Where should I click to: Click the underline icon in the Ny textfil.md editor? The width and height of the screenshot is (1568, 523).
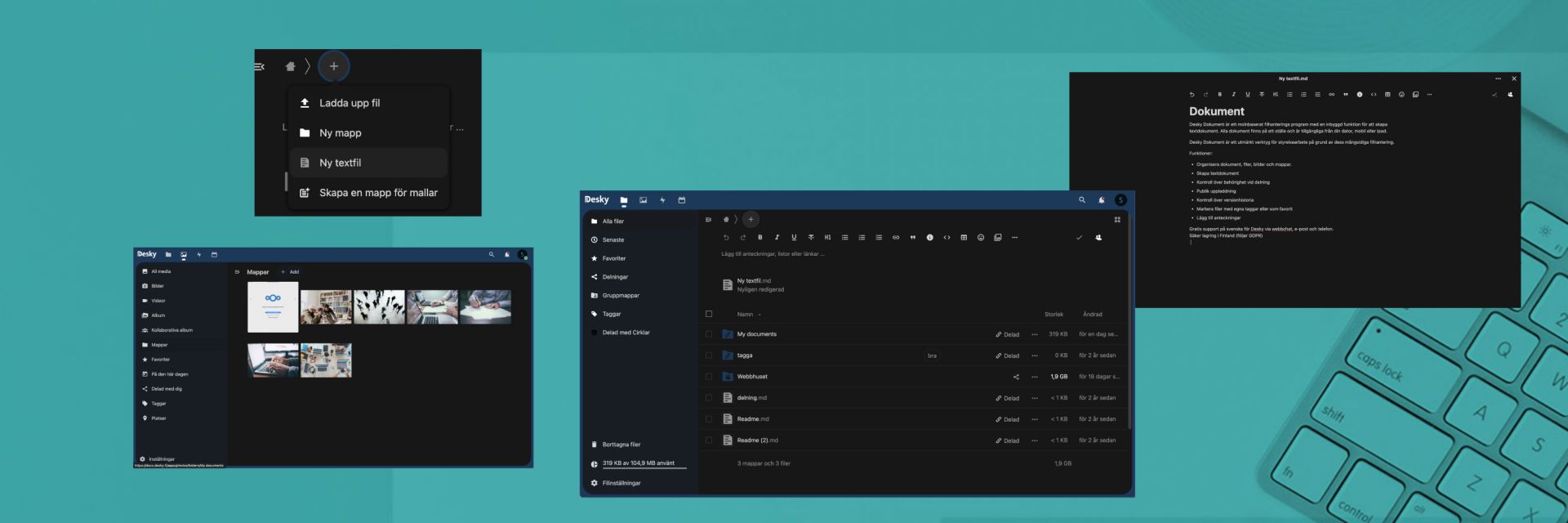click(x=1248, y=95)
